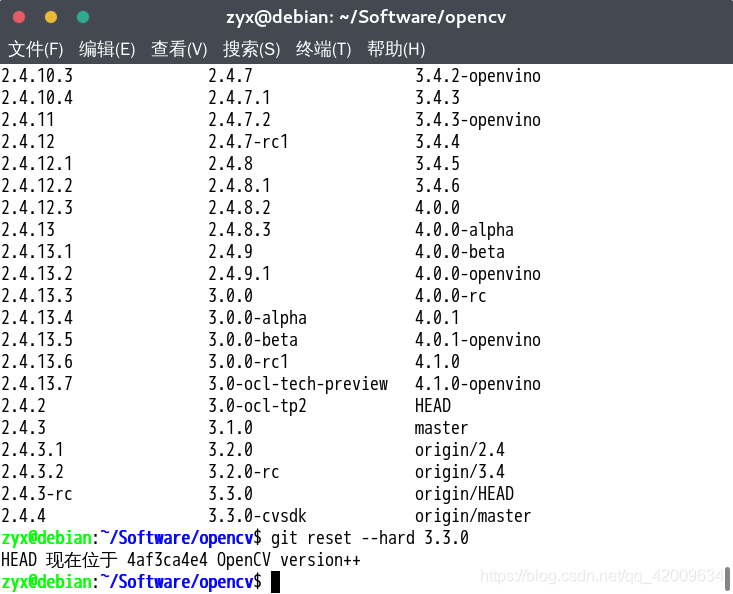This screenshot has height=594, width=733.
Task: Click the branch origin/2.4
Action: point(460,450)
